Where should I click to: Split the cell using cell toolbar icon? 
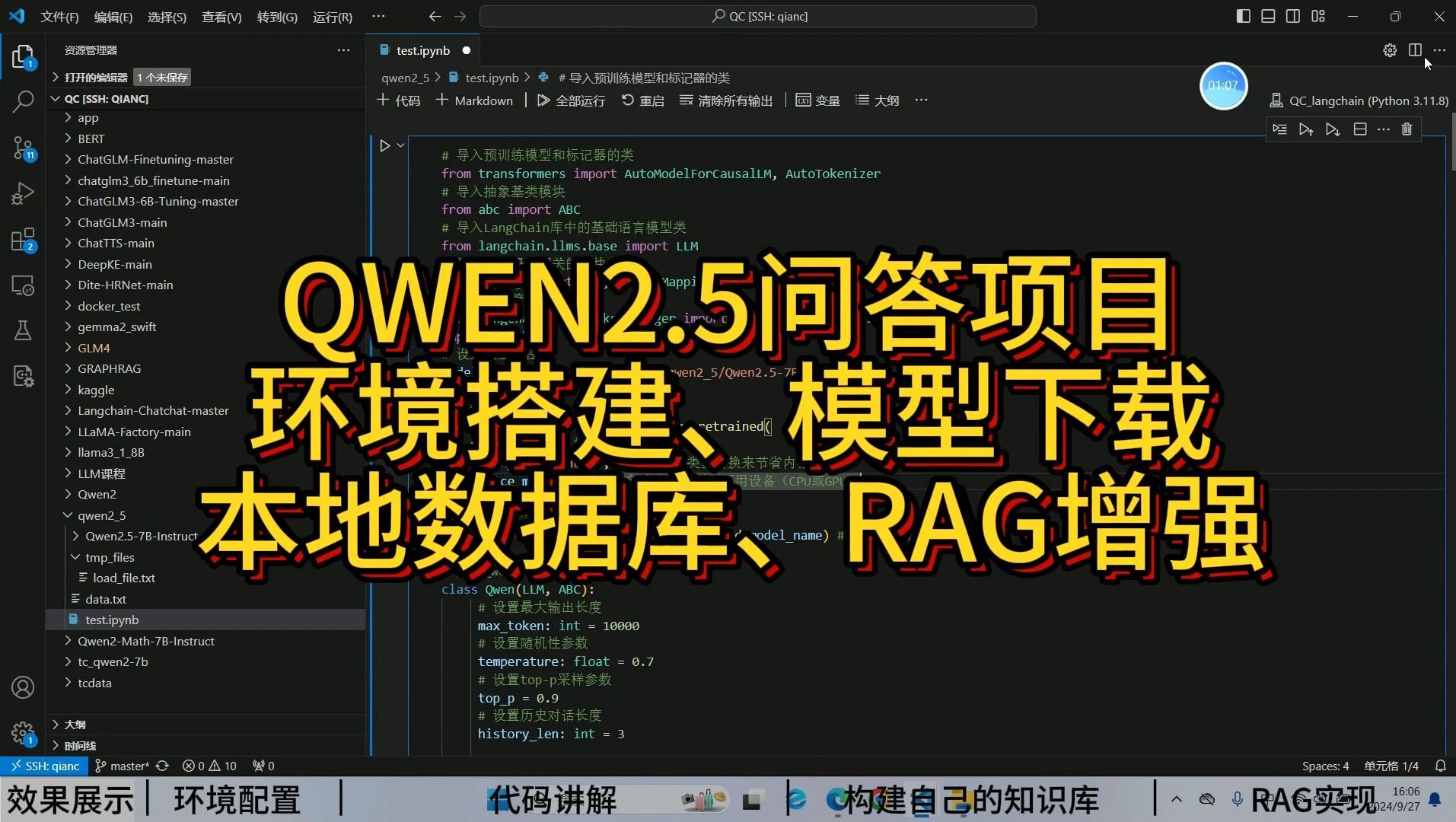coord(1360,129)
